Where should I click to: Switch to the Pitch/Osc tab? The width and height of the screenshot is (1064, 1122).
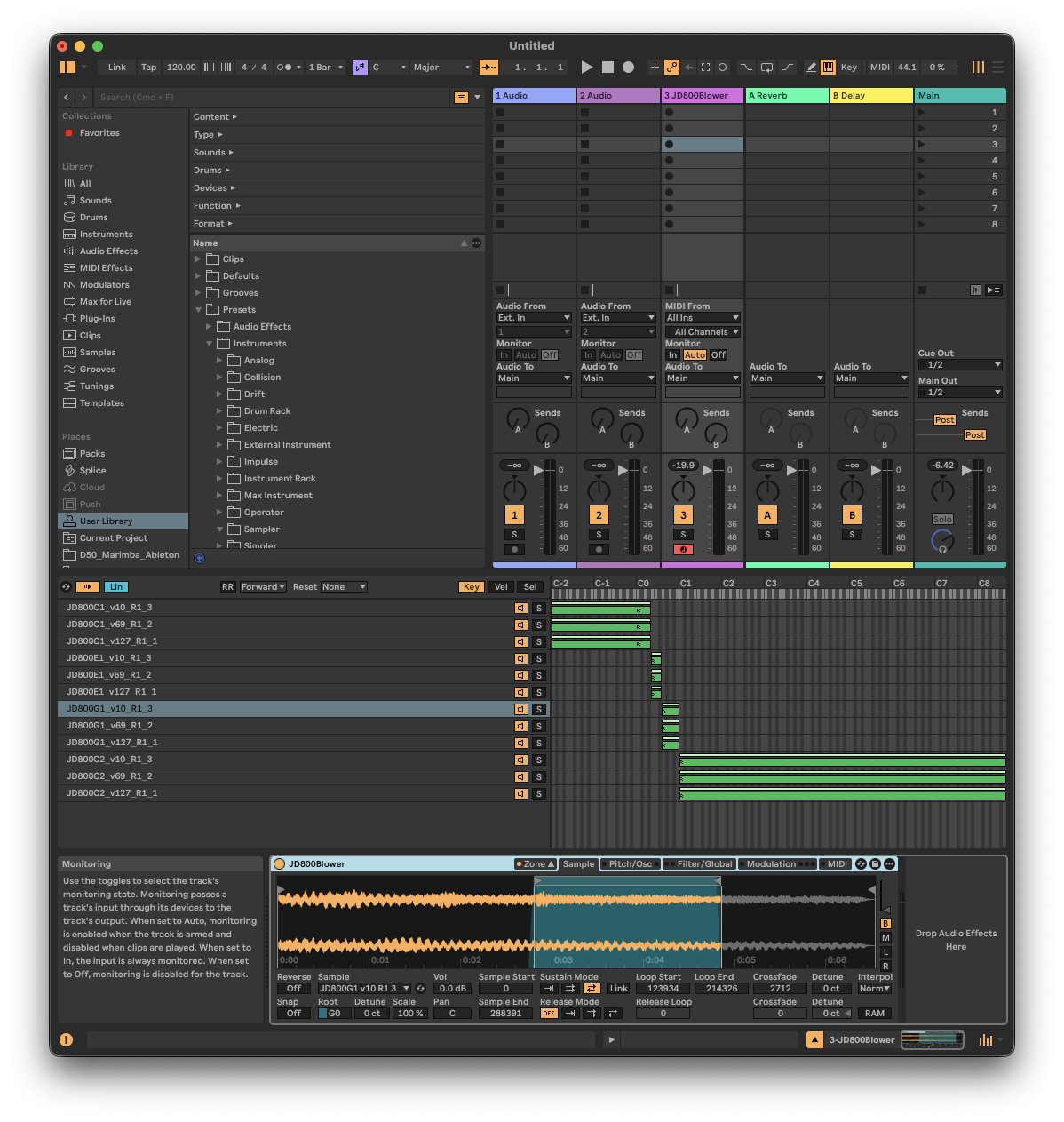[x=631, y=863]
